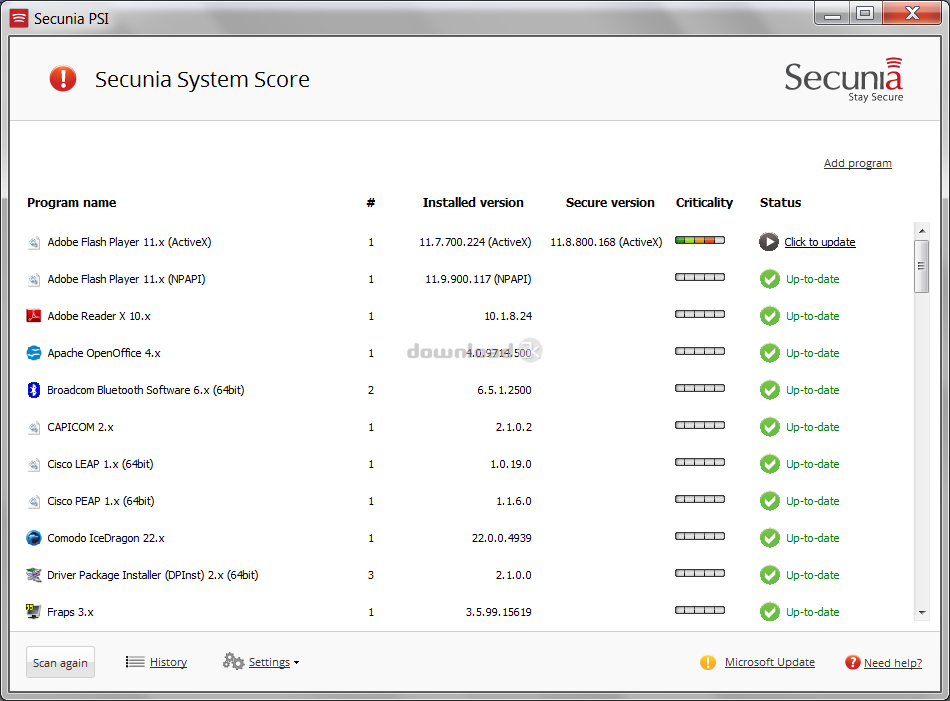Click the red alert icon beside Secunia System Score
The image size is (950, 701).
pos(63,79)
